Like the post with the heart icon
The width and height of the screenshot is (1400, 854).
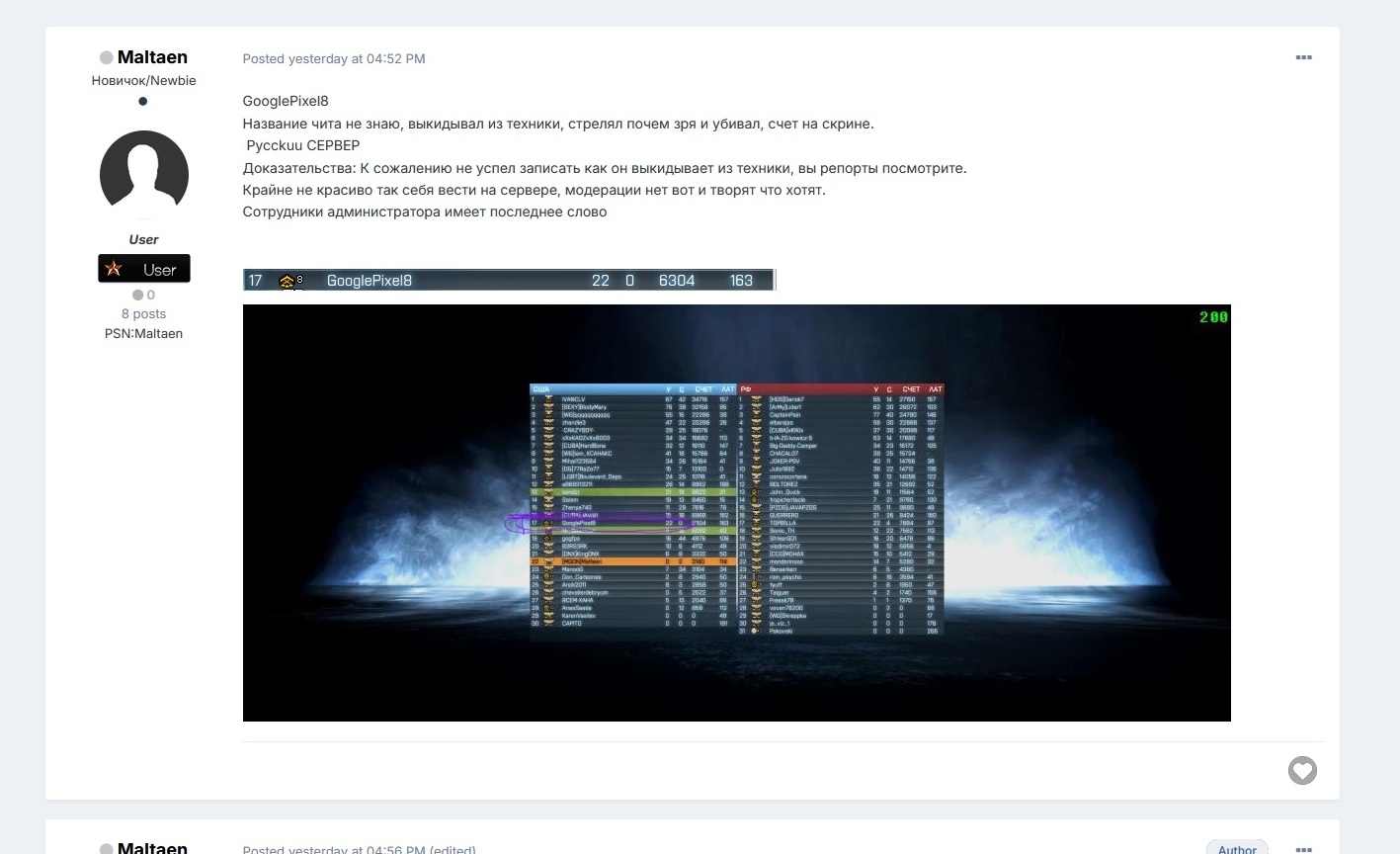click(x=1302, y=771)
